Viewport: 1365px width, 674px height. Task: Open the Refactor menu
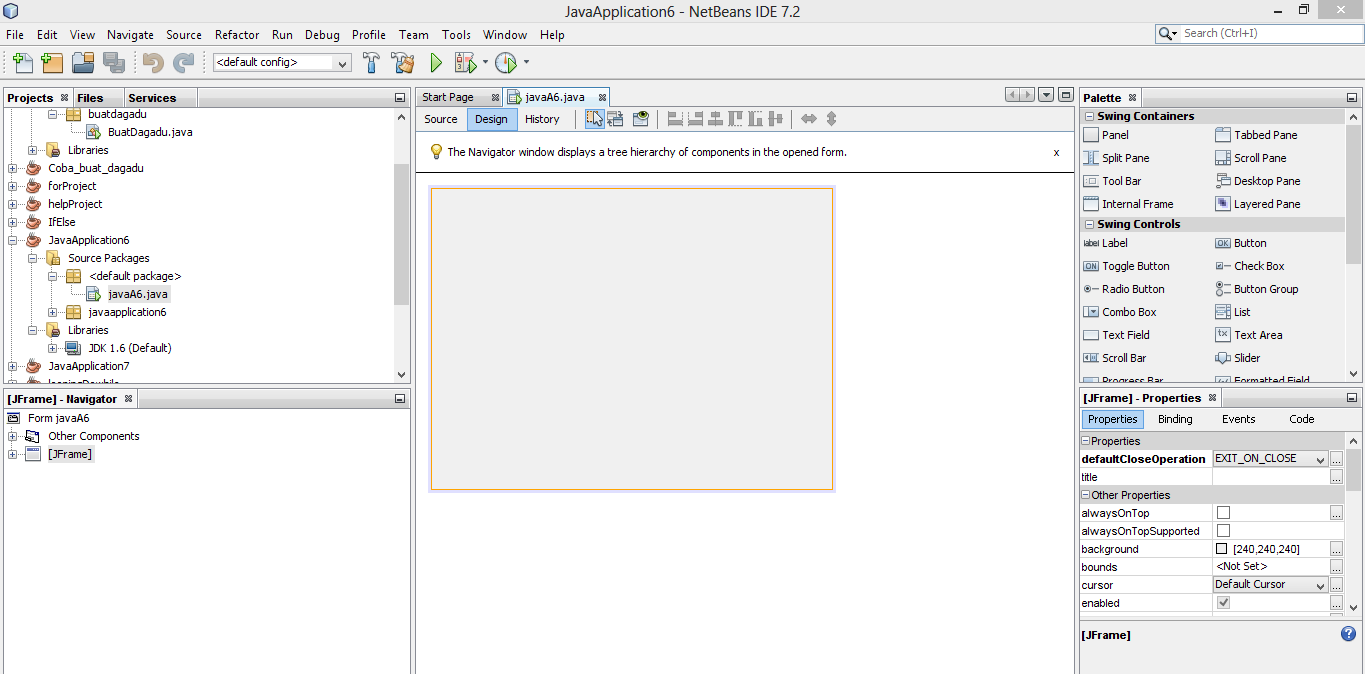(x=237, y=34)
